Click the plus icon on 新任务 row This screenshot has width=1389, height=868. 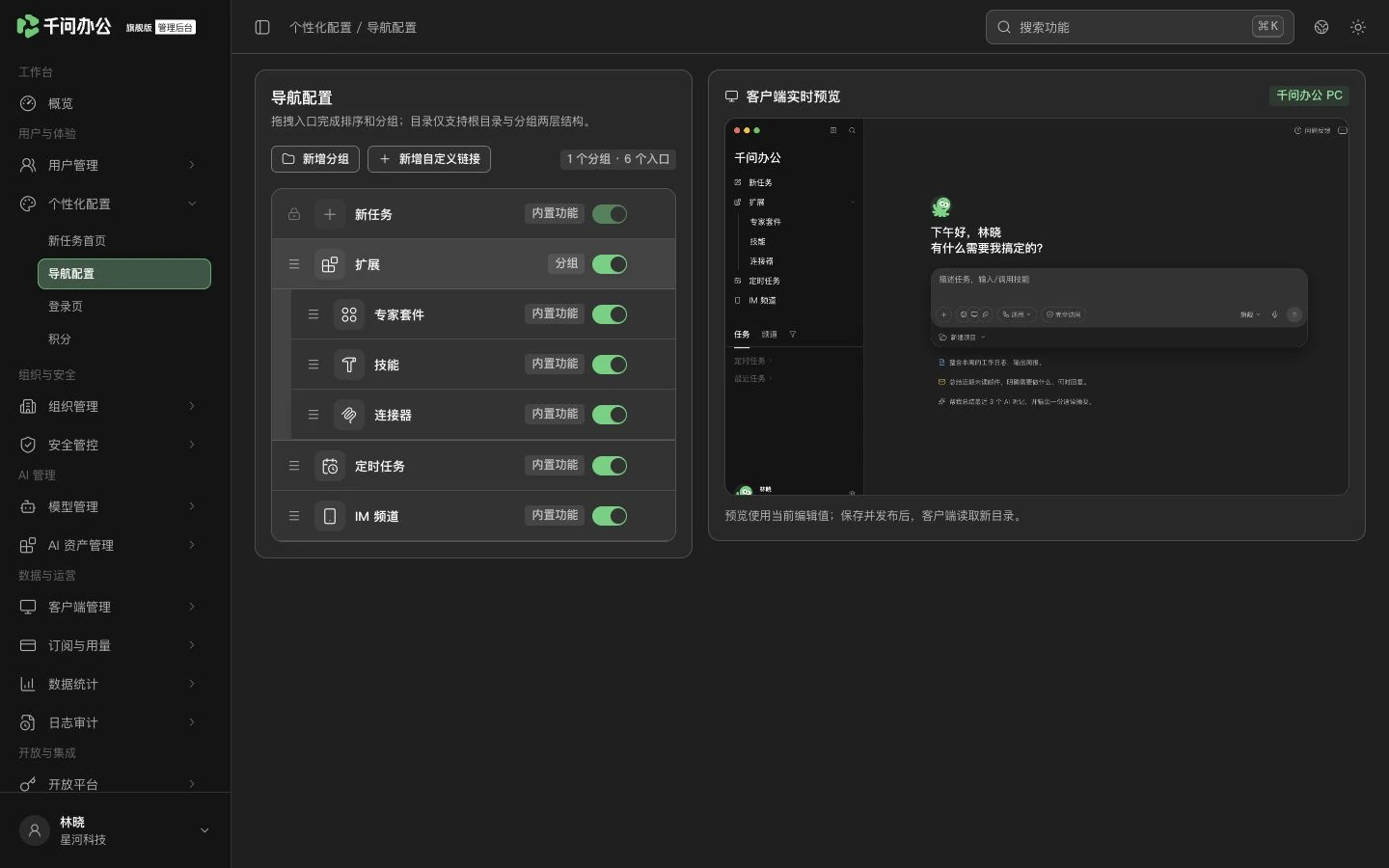330,214
